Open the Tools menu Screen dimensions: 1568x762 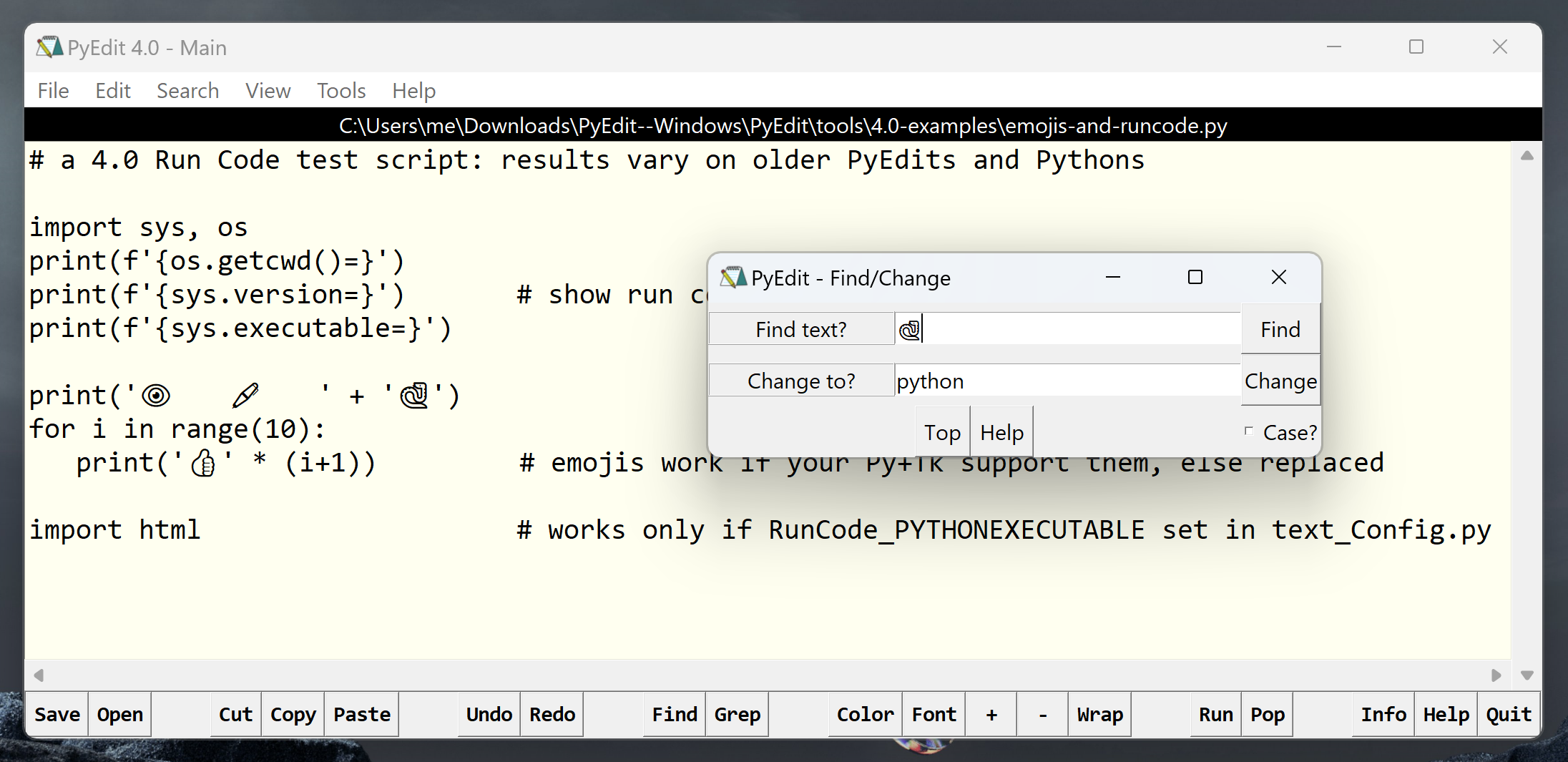(x=341, y=91)
